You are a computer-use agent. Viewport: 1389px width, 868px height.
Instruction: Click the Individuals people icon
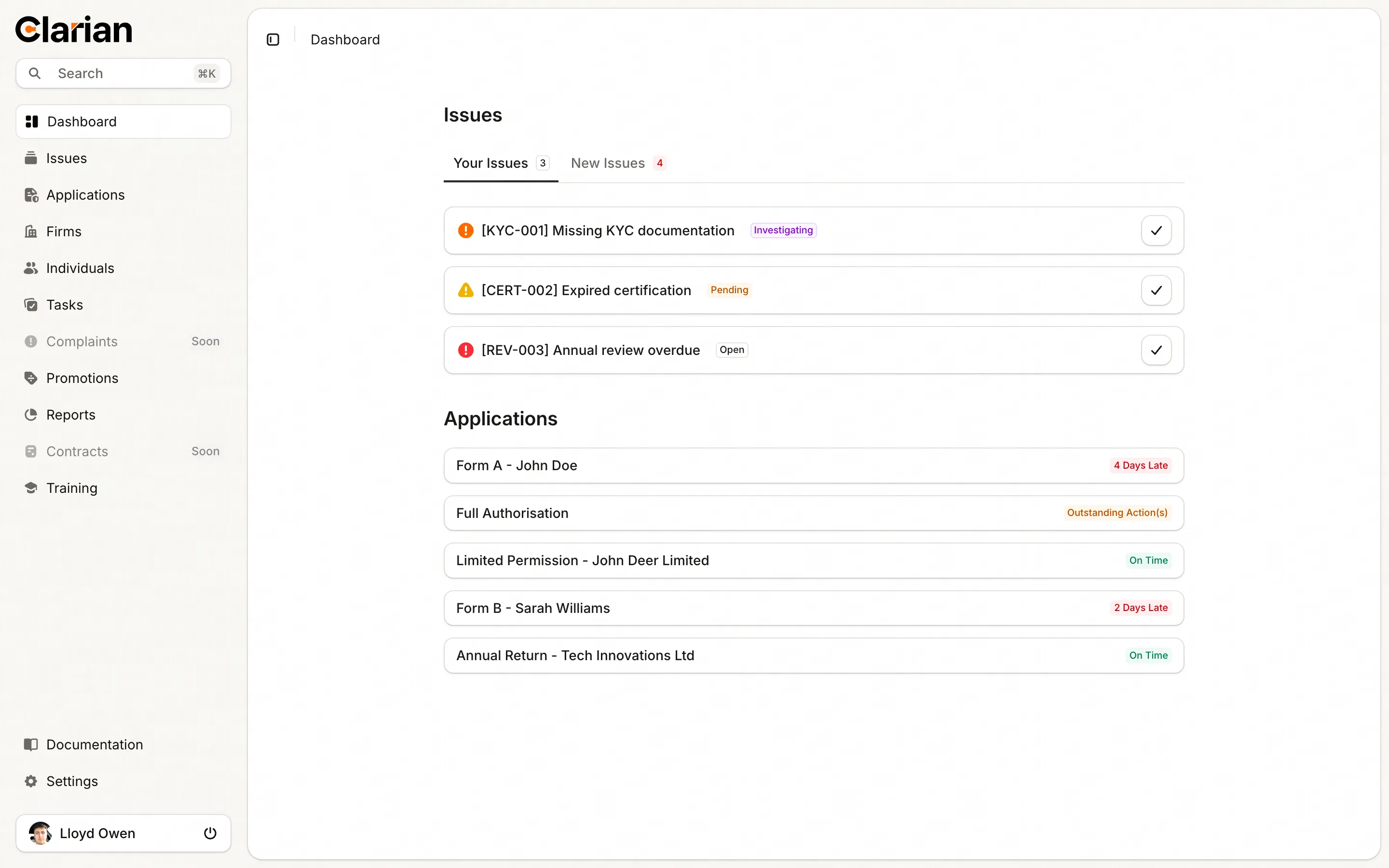(x=31, y=268)
